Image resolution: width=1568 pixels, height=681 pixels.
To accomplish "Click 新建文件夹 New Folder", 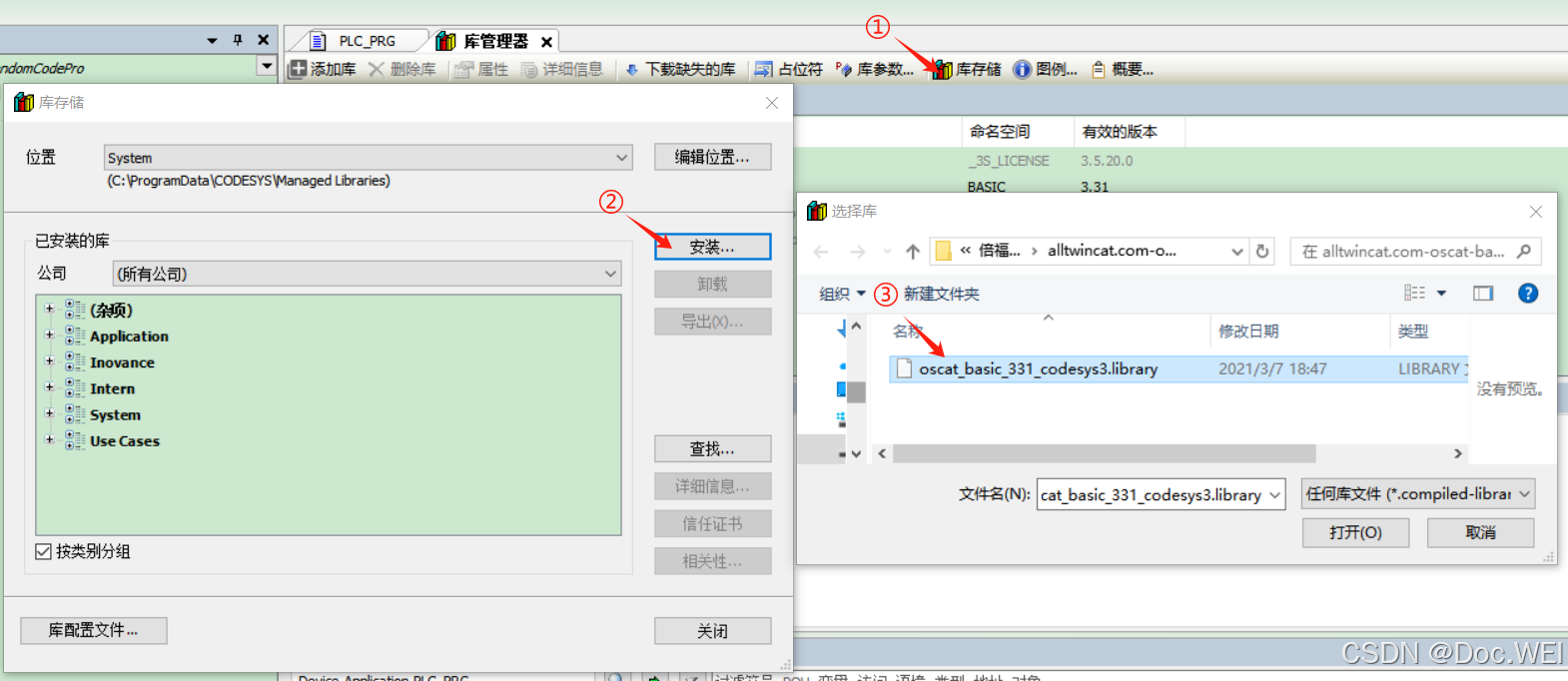I will 942,294.
